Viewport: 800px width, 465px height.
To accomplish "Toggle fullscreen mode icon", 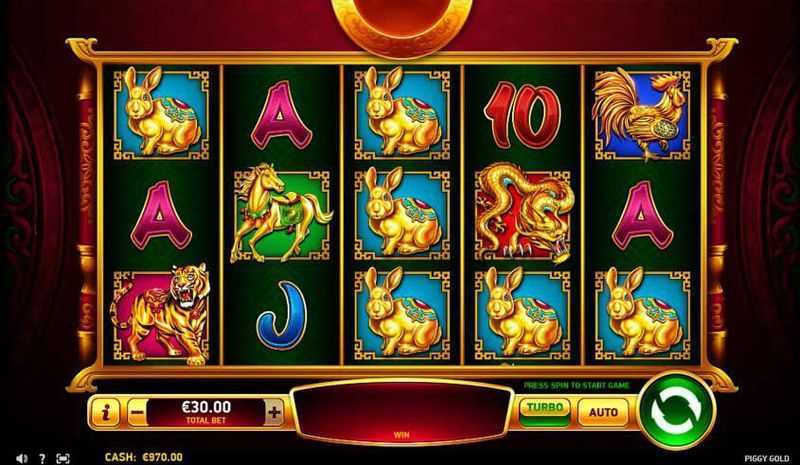I will pyautogui.click(x=63, y=458).
